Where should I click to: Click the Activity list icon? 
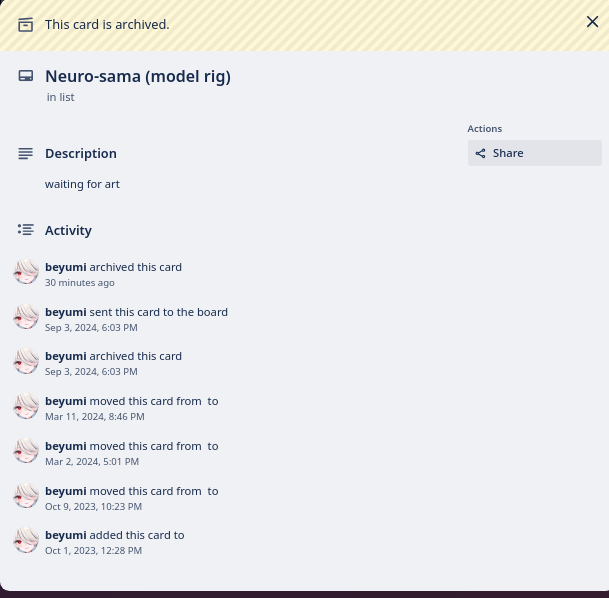pyautogui.click(x=26, y=230)
